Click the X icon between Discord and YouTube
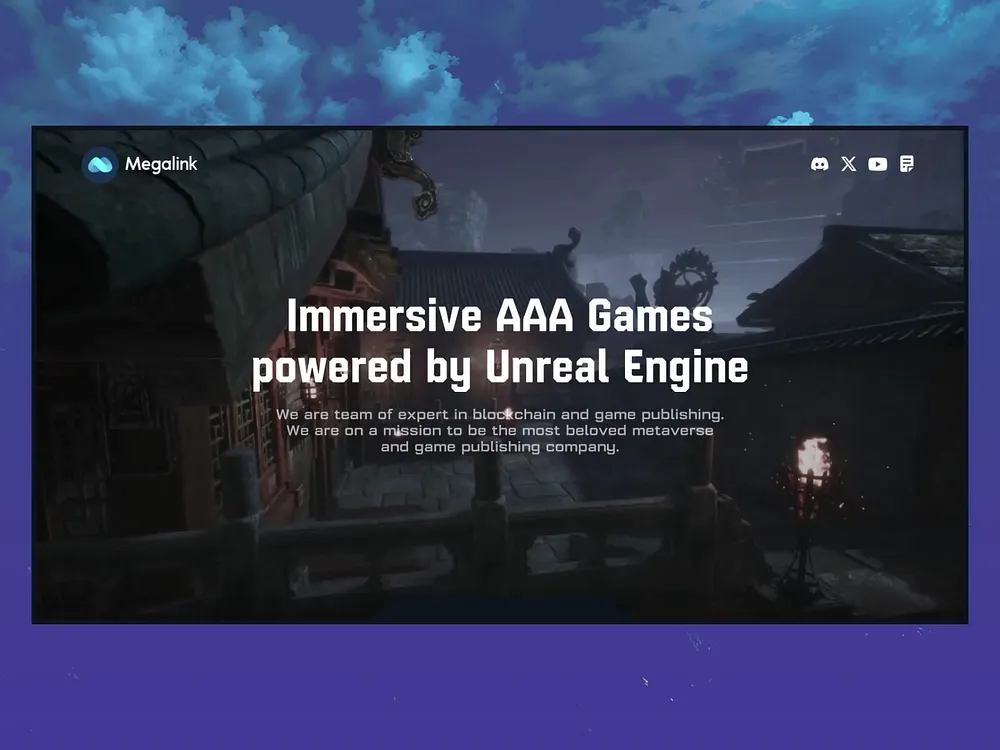The height and width of the screenshot is (750, 1000). tap(849, 163)
